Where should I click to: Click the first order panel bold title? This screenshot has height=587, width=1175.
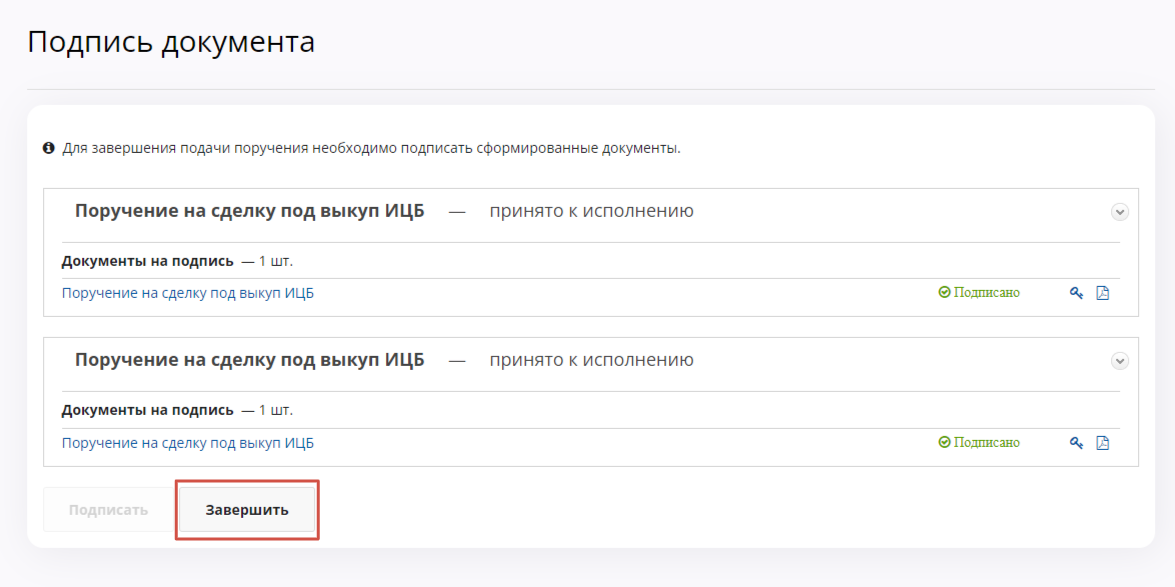(249, 212)
